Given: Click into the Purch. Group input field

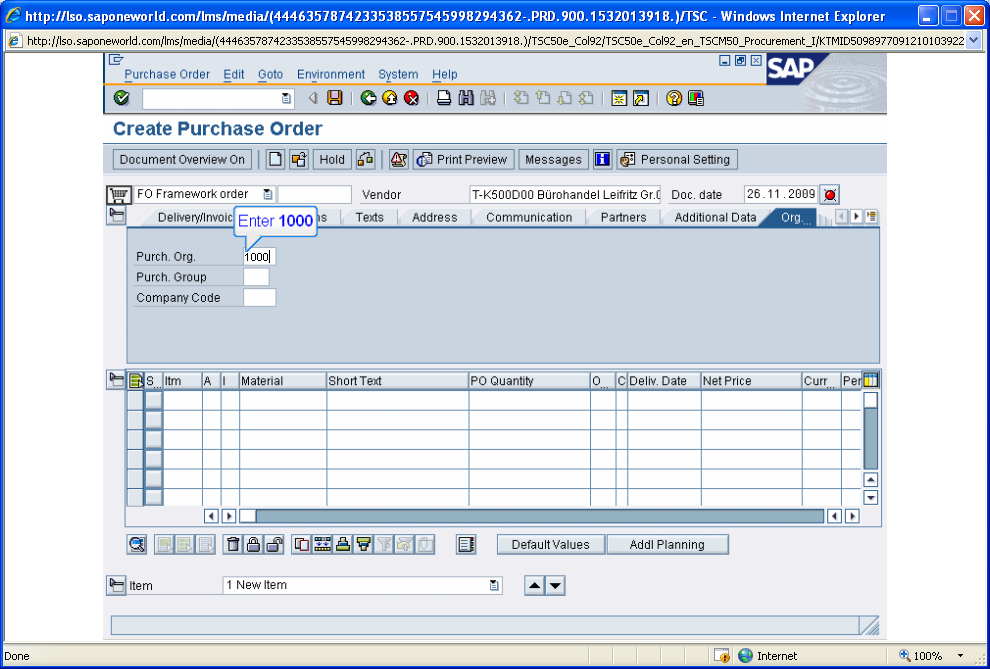Looking at the screenshot, I should (256, 277).
